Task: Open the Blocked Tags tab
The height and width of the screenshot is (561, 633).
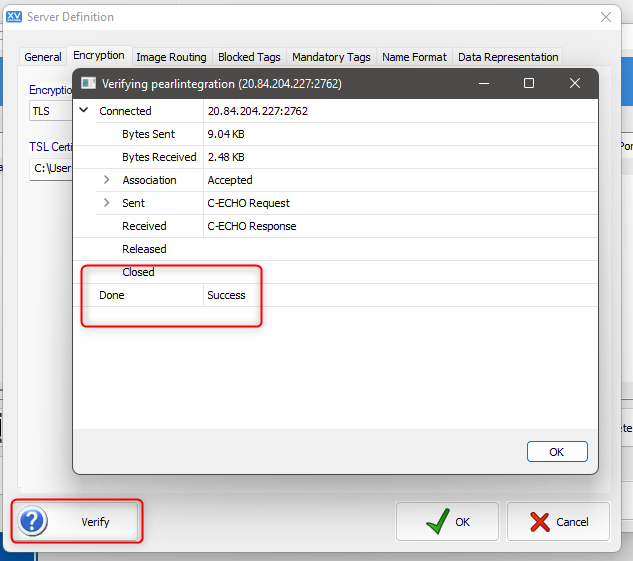Action: click(249, 57)
